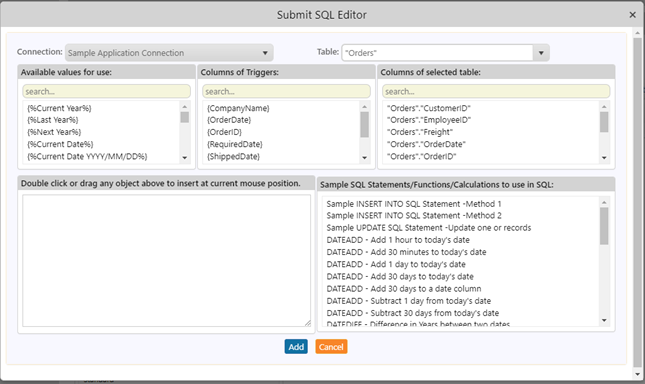Open the Connection dropdown
Screen dimensions: 645x384
tap(169, 53)
